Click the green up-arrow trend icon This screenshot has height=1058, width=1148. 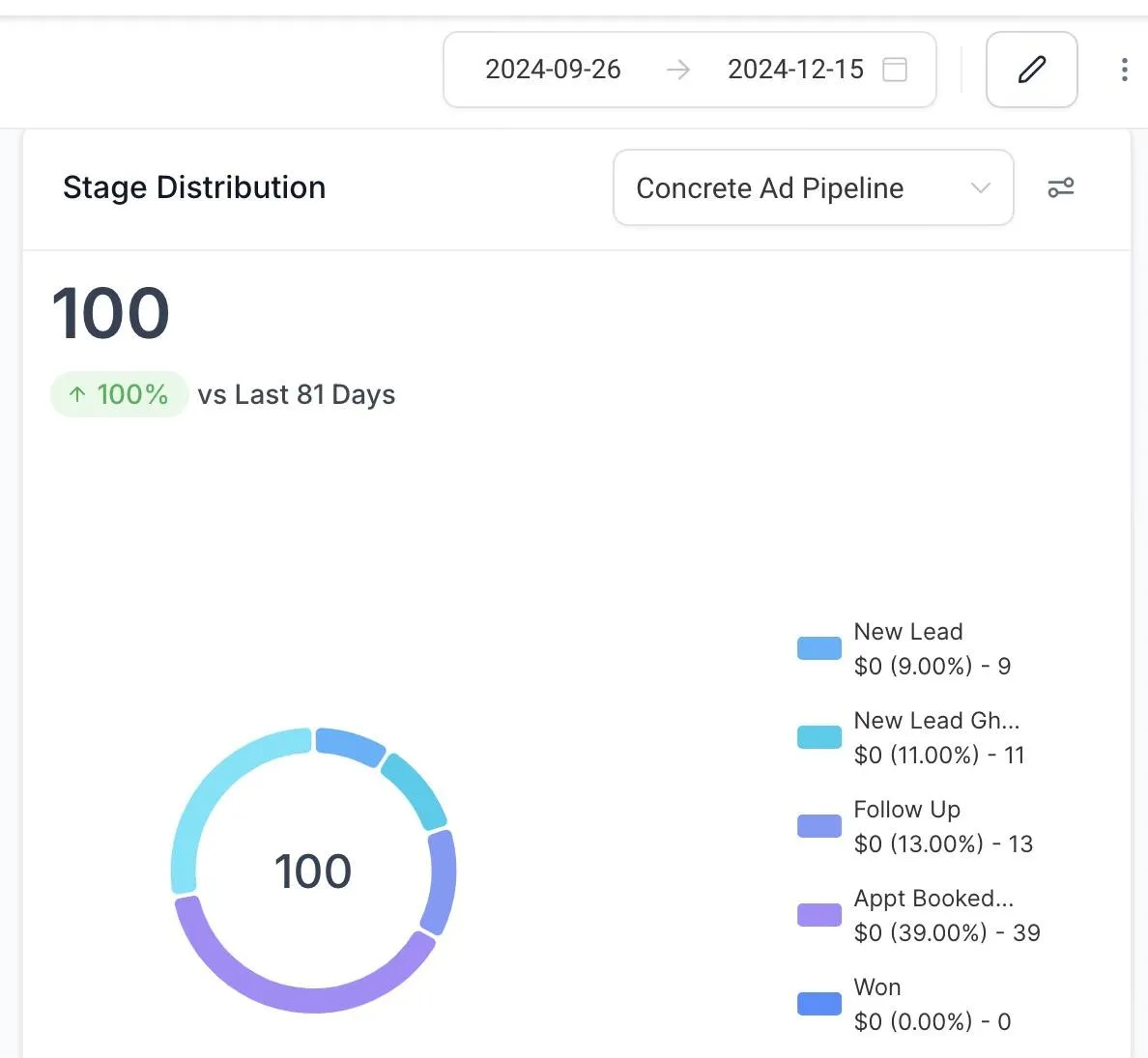(x=77, y=394)
